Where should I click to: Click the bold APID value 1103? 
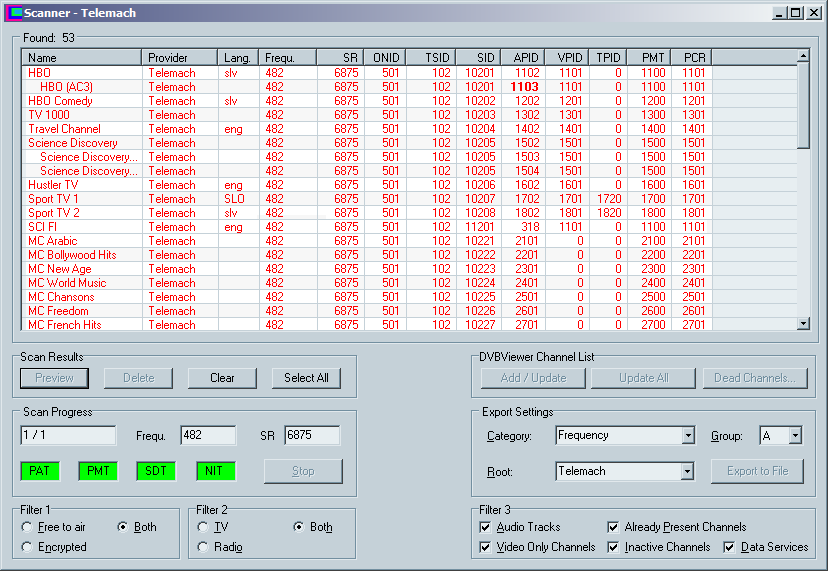tap(524, 87)
